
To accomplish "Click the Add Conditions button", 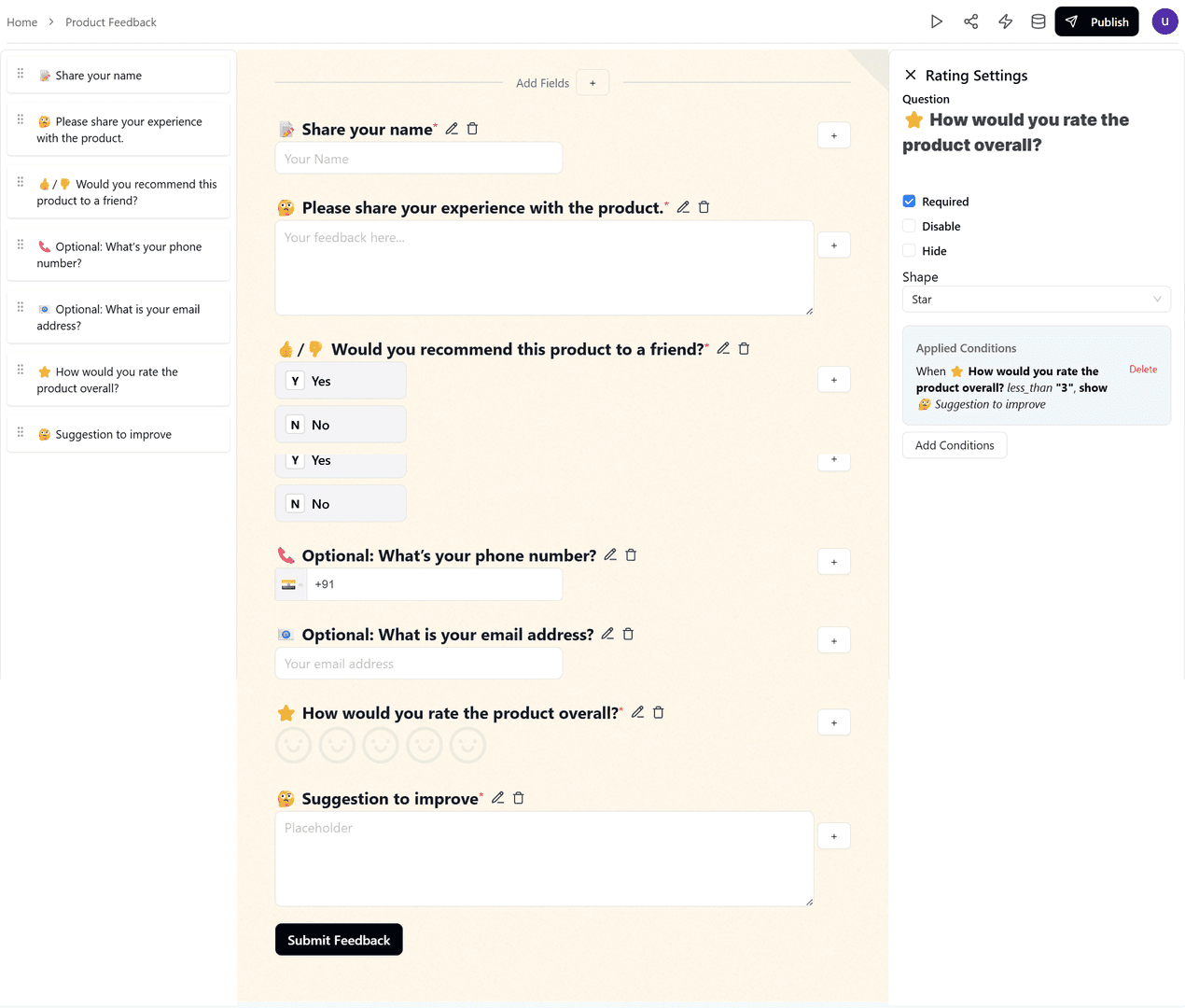I will (x=955, y=445).
